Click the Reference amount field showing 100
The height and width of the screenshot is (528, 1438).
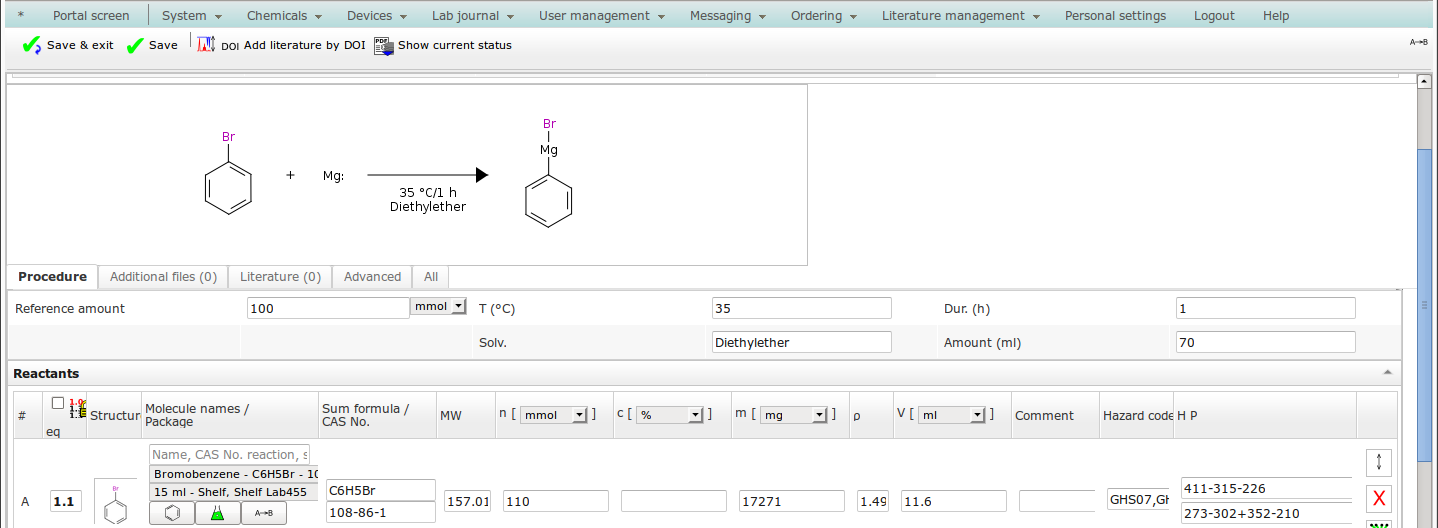point(328,308)
